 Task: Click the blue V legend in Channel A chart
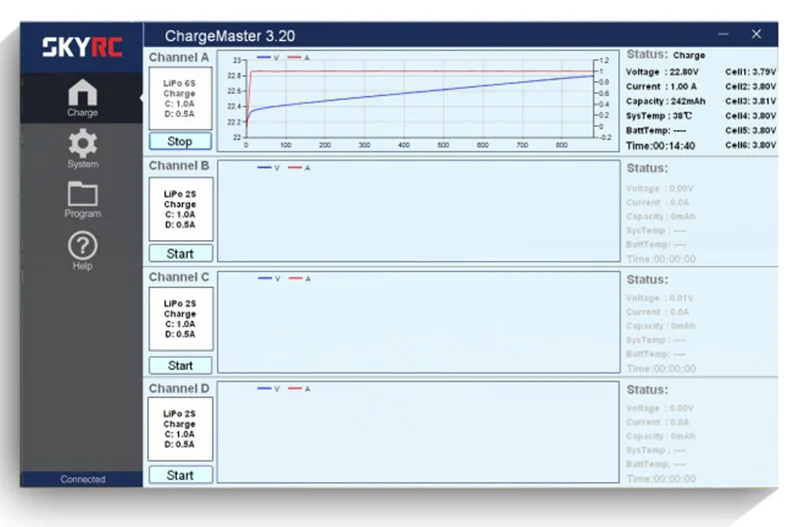click(268, 58)
